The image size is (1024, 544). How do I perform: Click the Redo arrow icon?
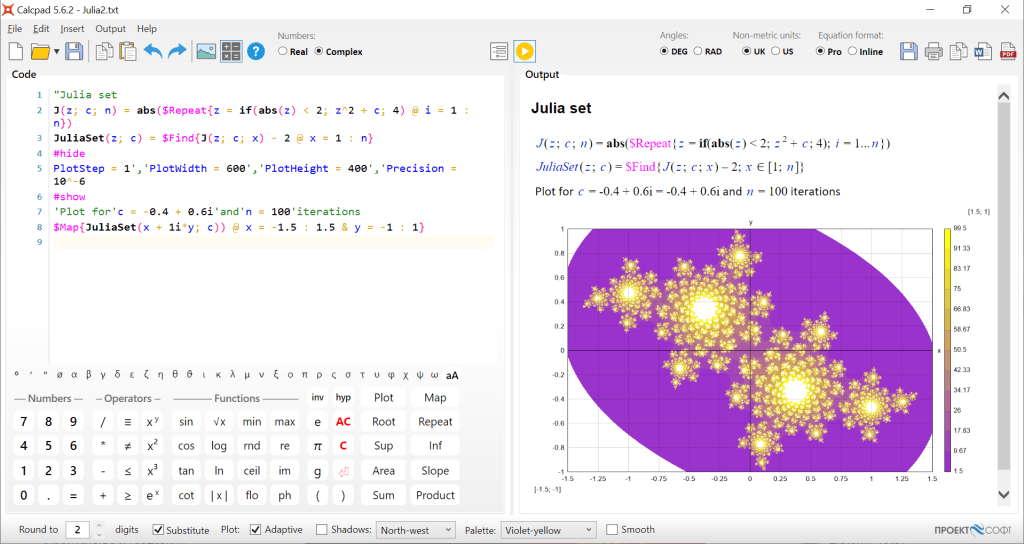(178, 51)
